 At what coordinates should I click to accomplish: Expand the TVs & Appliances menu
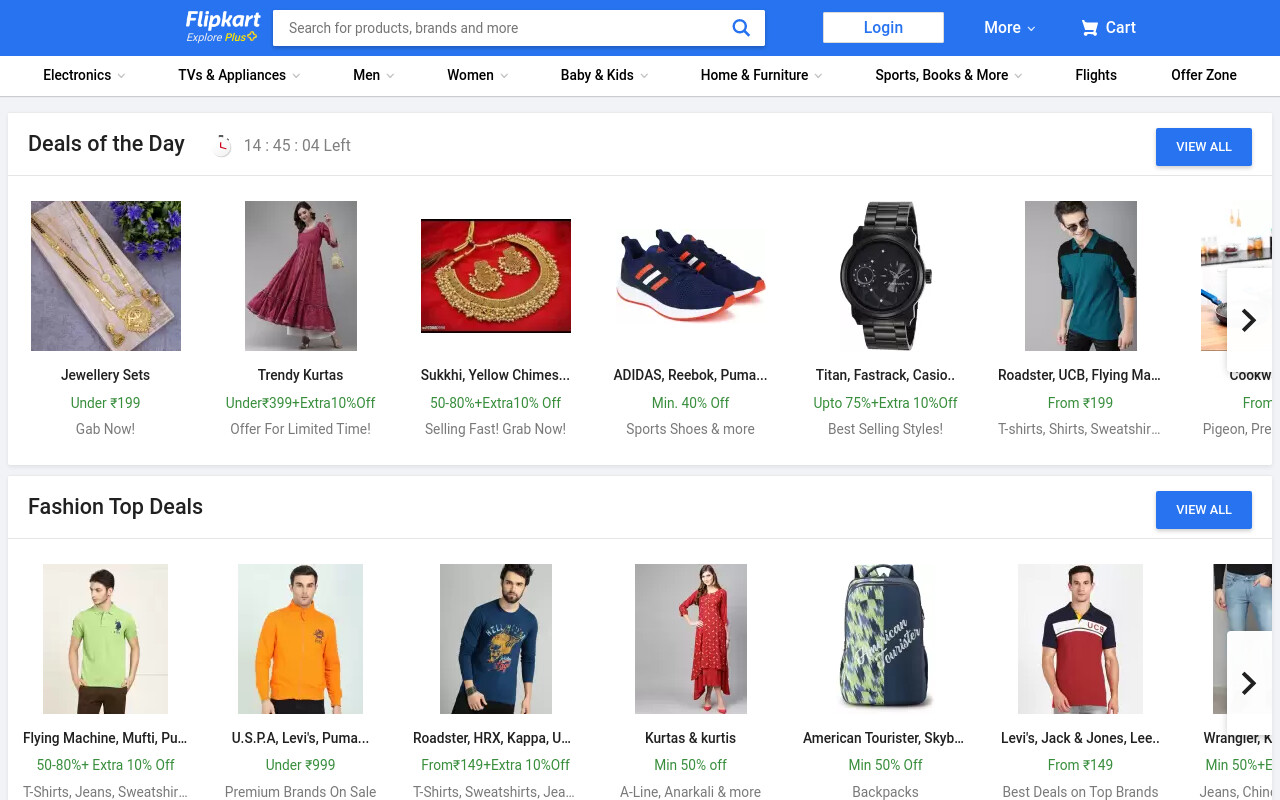pos(239,75)
